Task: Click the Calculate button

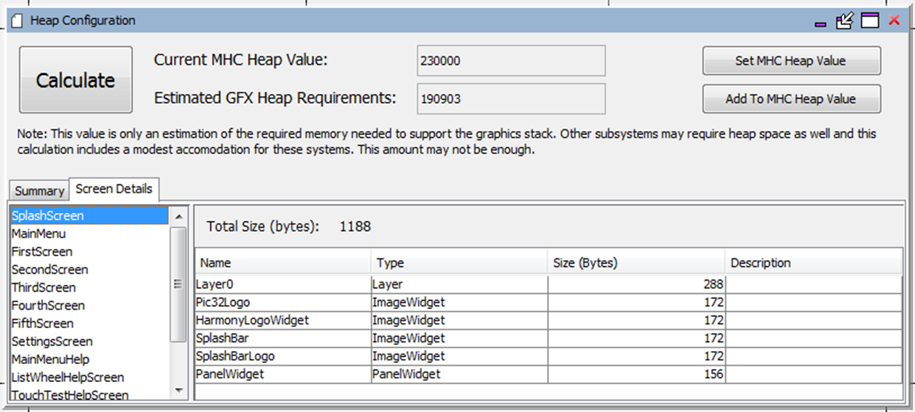Action: [x=76, y=80]
